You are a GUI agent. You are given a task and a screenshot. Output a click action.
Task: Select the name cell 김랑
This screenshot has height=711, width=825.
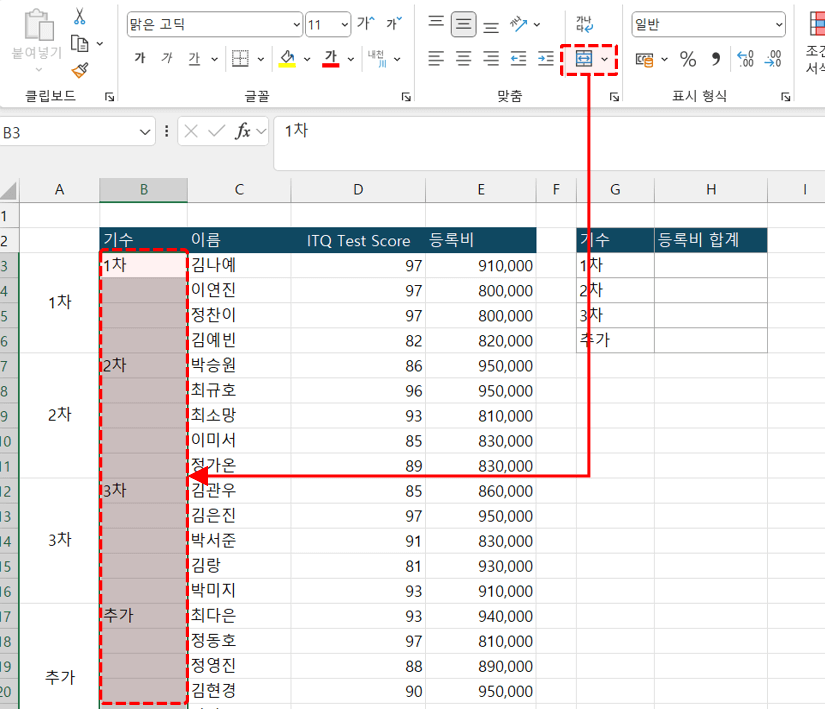239,566
